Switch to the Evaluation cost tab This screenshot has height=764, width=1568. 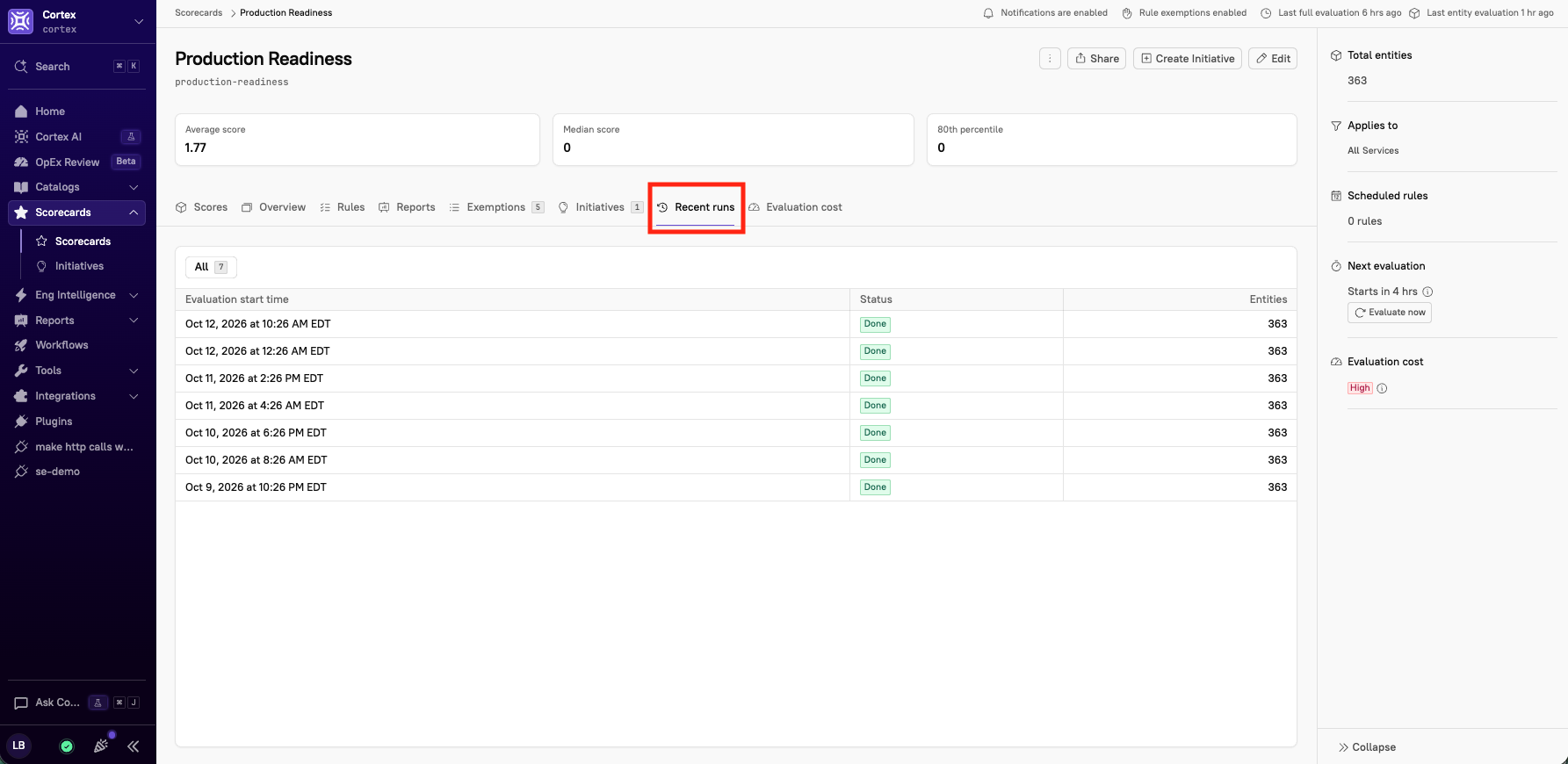coord(795,207)
